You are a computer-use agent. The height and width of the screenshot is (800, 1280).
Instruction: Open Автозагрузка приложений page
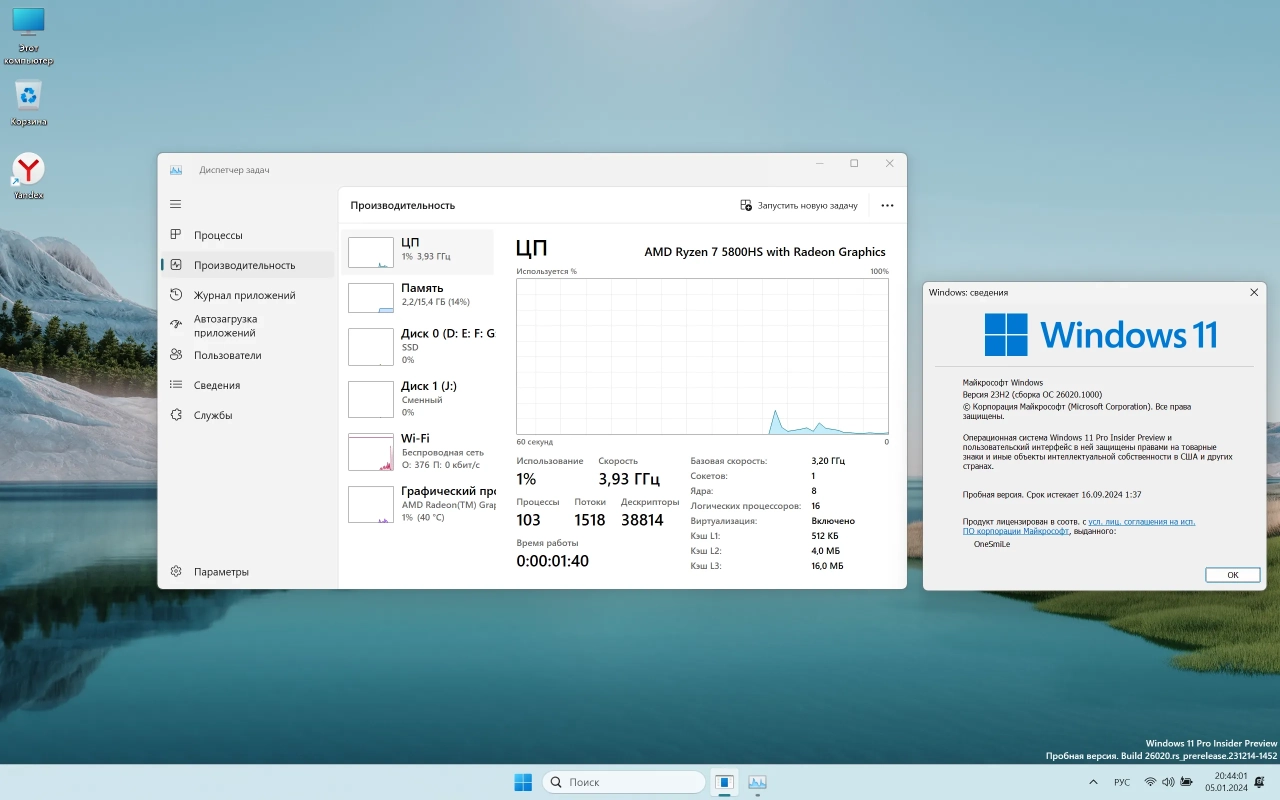click(x=247, y=325)
